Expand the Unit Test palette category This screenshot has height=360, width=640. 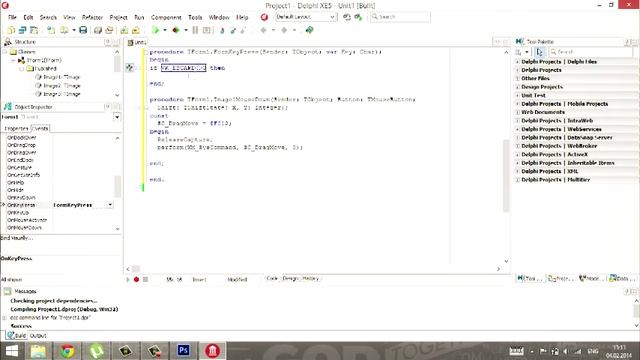(x=518, y=96)
